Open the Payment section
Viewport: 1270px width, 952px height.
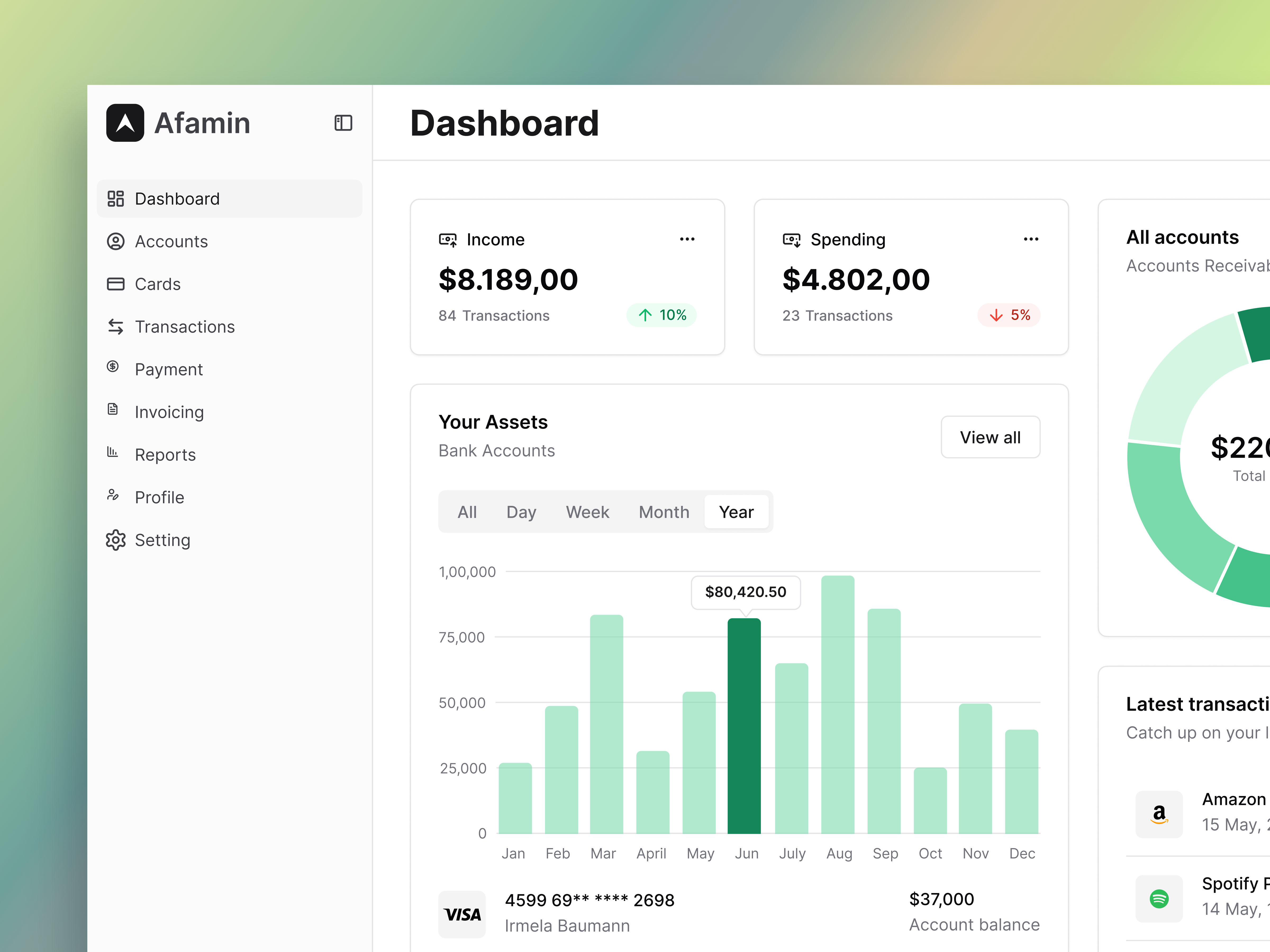pos(230,369)
